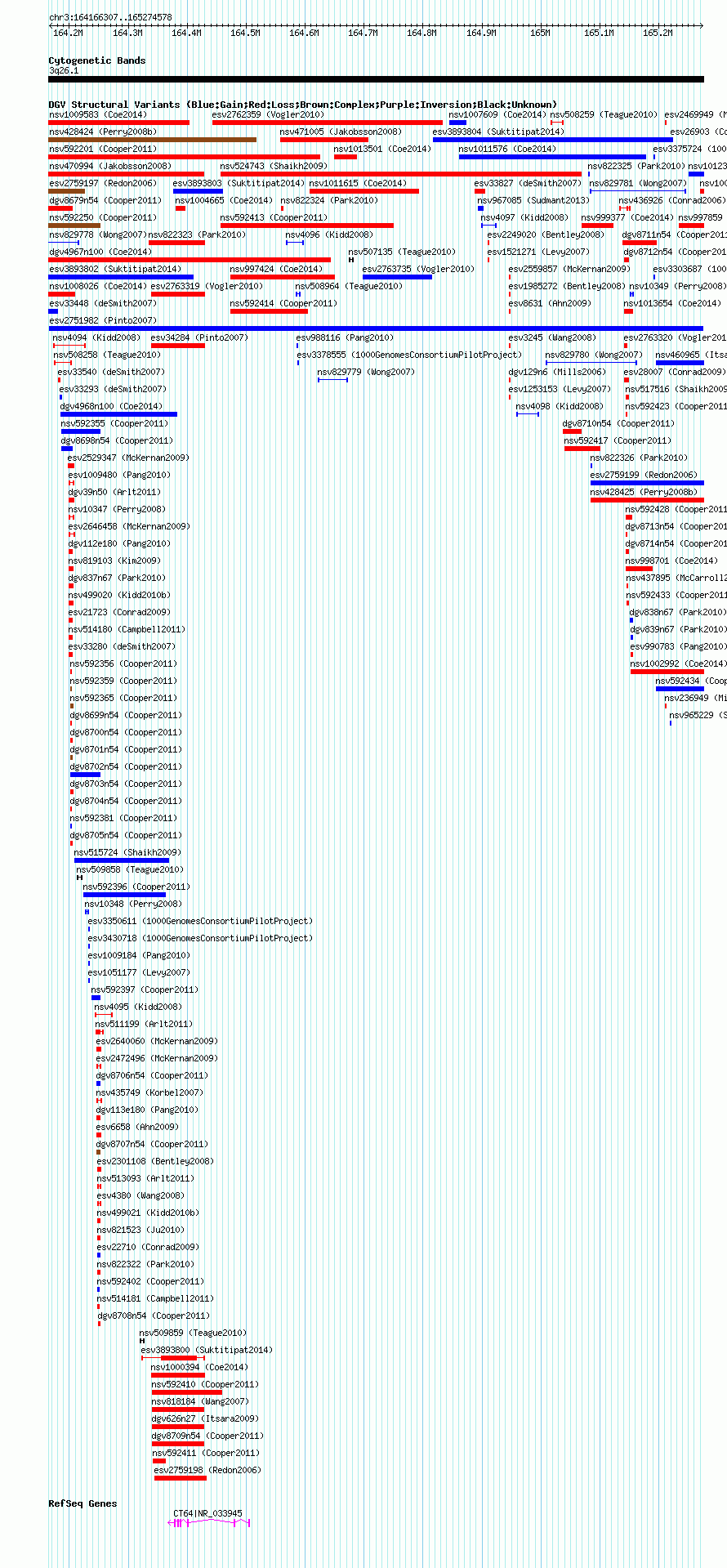Open dgv8702n54 (Cooper2011) variant
The width and height of the screenshot is (727, 1568).
point(126,766)
